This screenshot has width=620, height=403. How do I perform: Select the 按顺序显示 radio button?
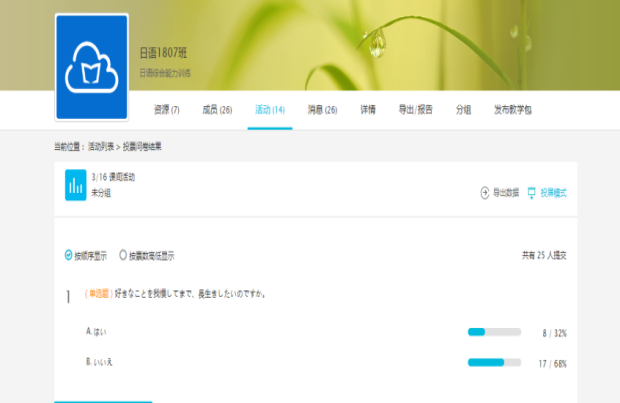click(x=68, y=255)
